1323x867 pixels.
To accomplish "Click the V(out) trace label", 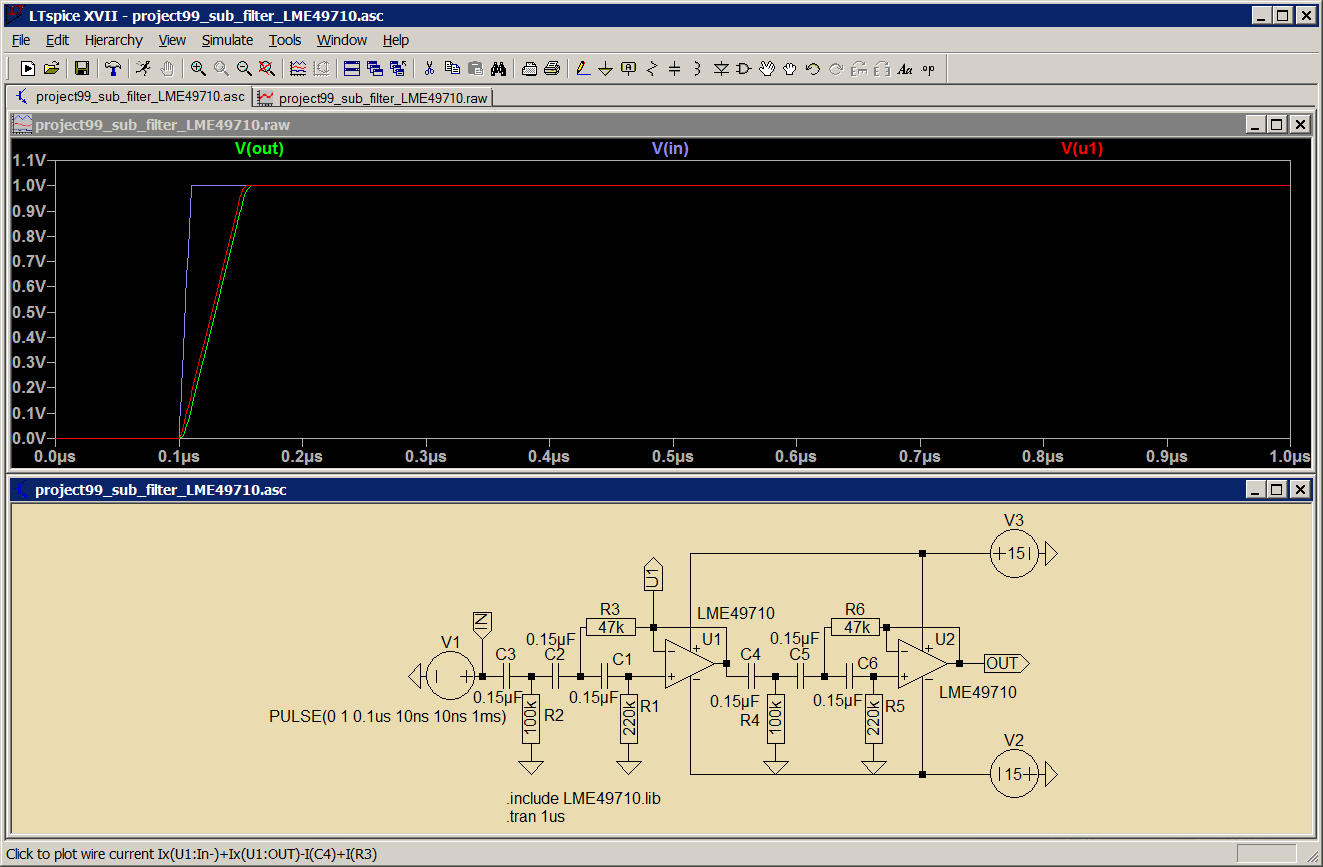I will point(260,149).
